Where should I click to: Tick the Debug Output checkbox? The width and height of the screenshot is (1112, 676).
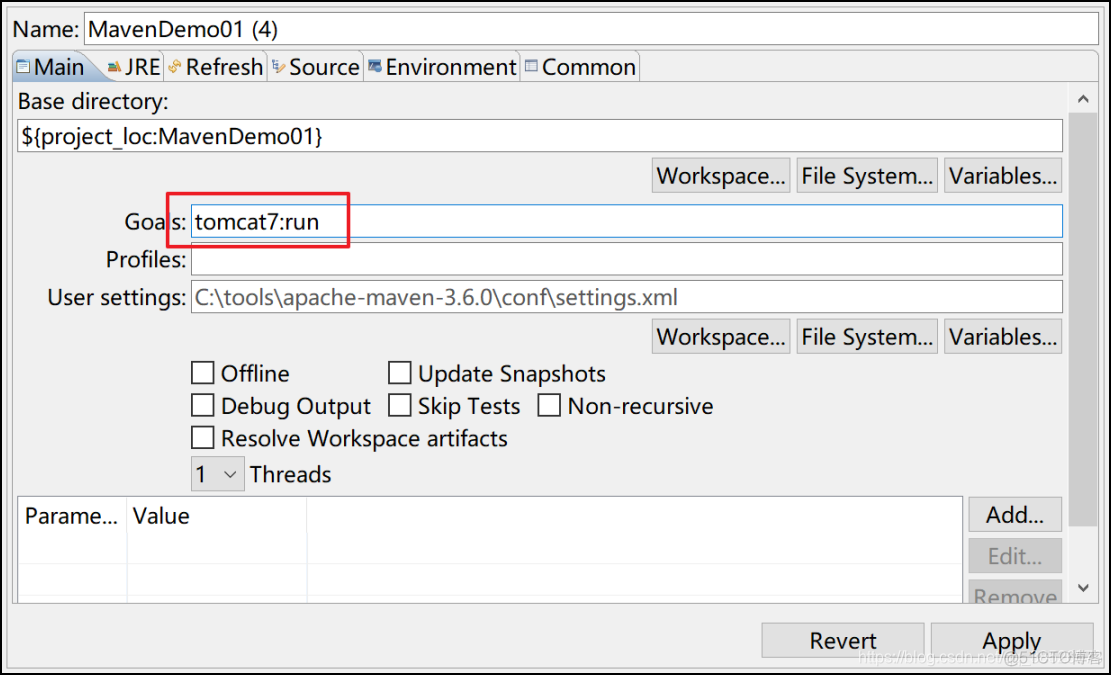(x=203, y=406)
